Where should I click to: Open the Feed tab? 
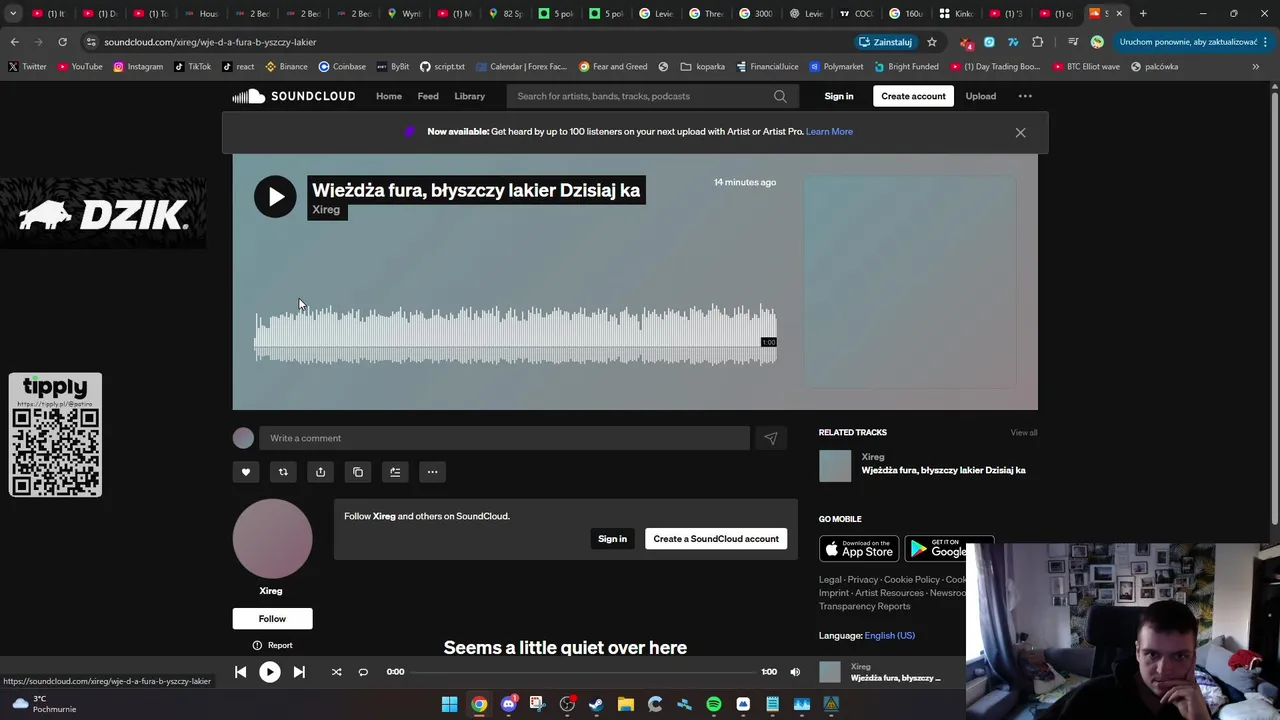tap(428, 96)
